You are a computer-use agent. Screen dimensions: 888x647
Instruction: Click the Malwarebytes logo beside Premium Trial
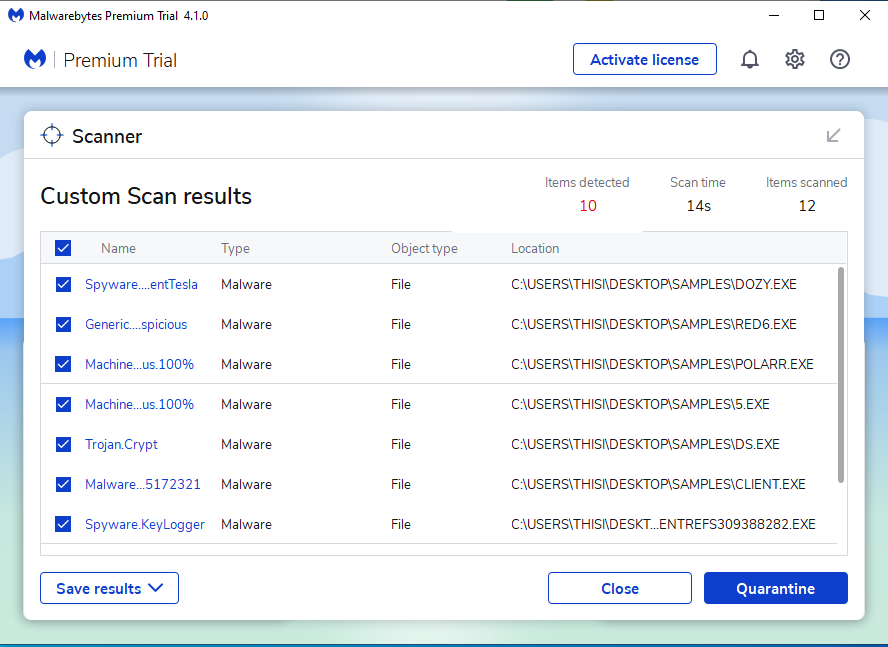[35, 59]
